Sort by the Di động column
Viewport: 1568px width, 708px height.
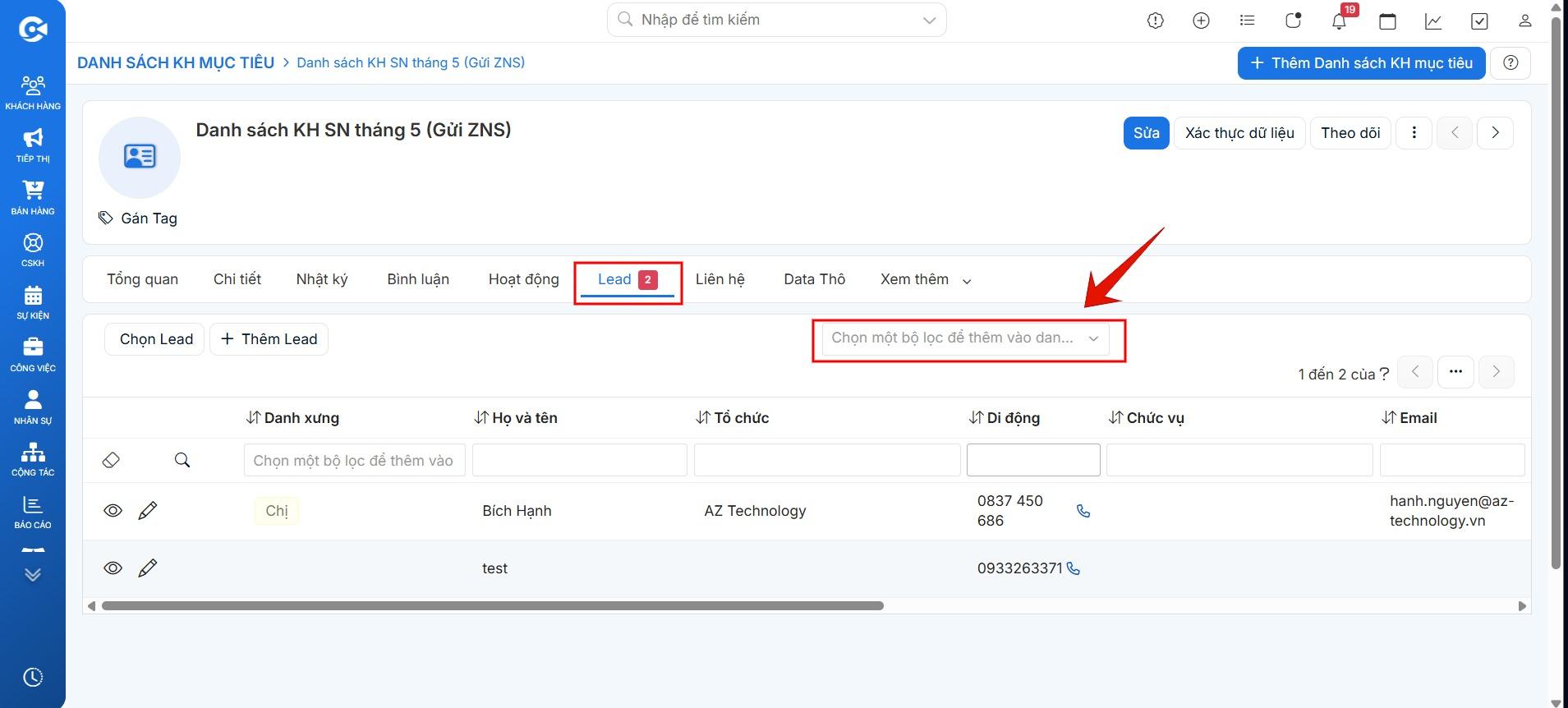1004,418
